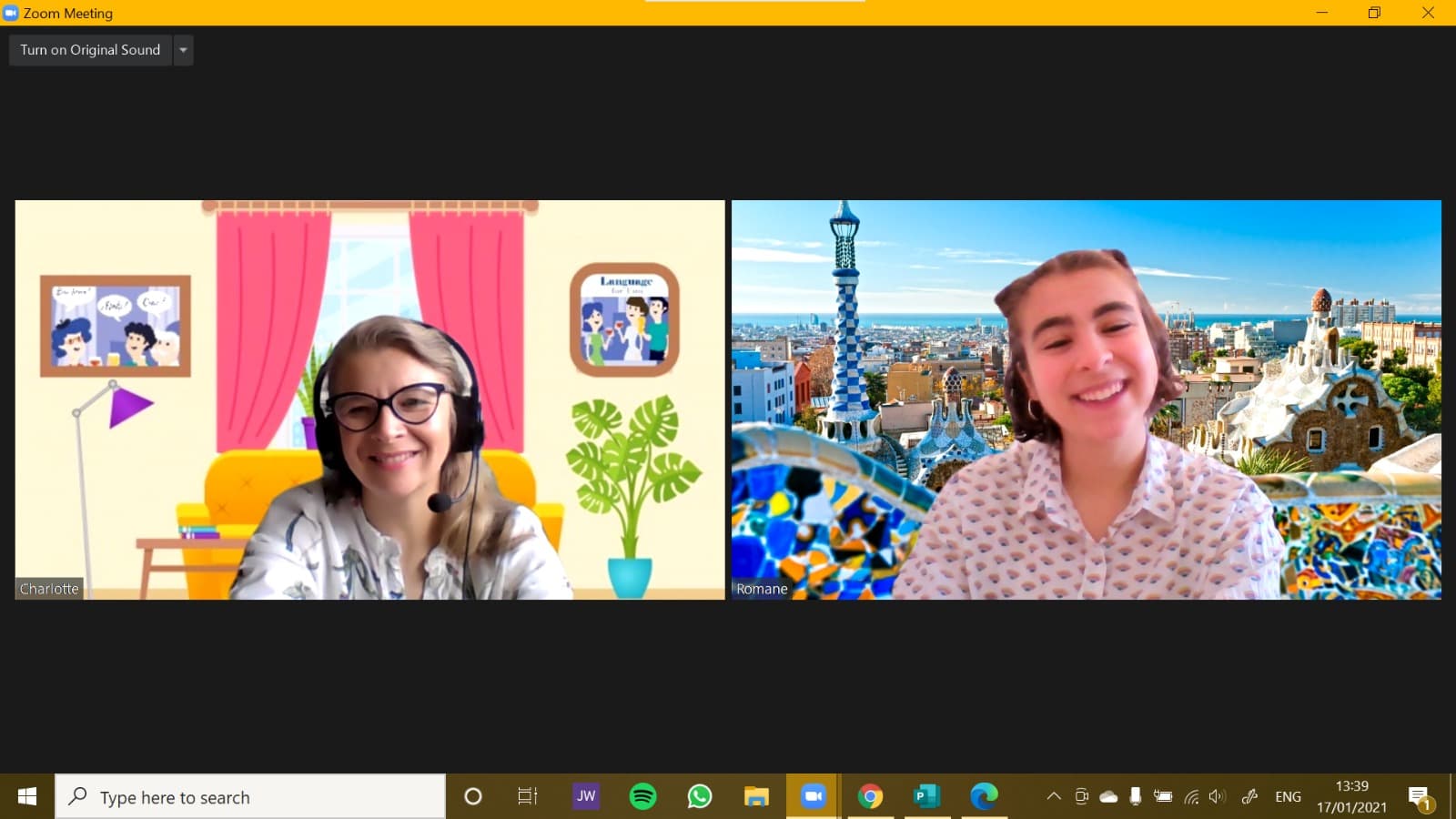Screen dimensions: 1456x819
Task: Open Zoom from the taskbar
Action: pos(813,796)
